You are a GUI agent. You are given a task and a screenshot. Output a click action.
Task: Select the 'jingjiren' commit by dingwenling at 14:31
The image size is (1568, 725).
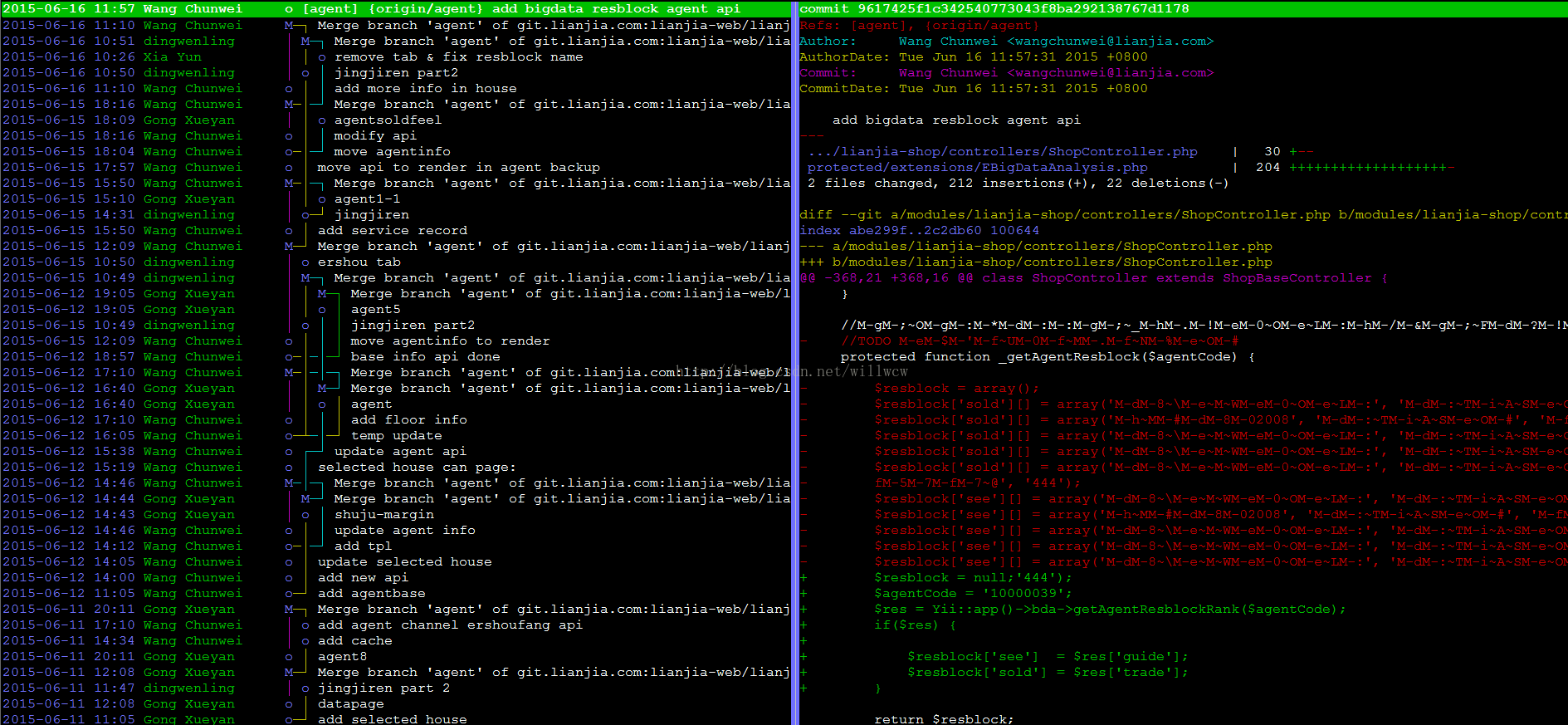pos(395,215)
